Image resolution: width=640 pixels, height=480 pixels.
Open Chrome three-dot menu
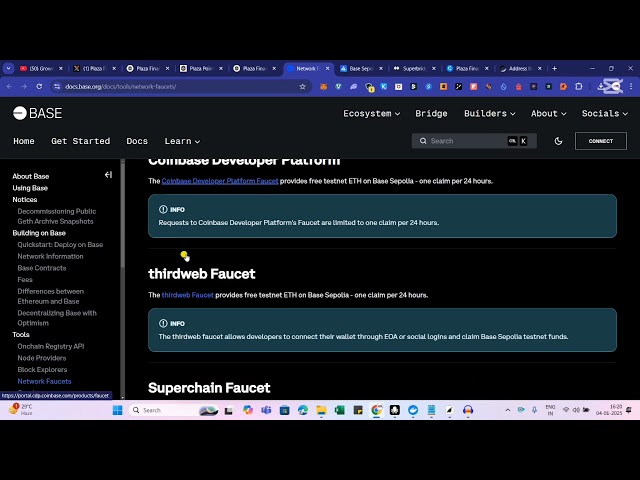(x=631, y=87)
